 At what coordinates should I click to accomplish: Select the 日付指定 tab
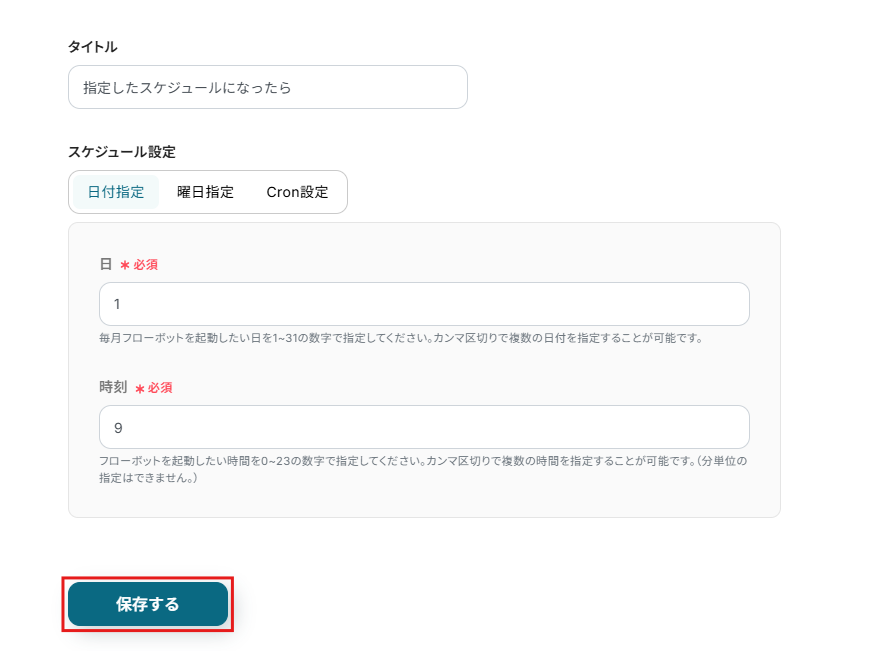(116, 192)
